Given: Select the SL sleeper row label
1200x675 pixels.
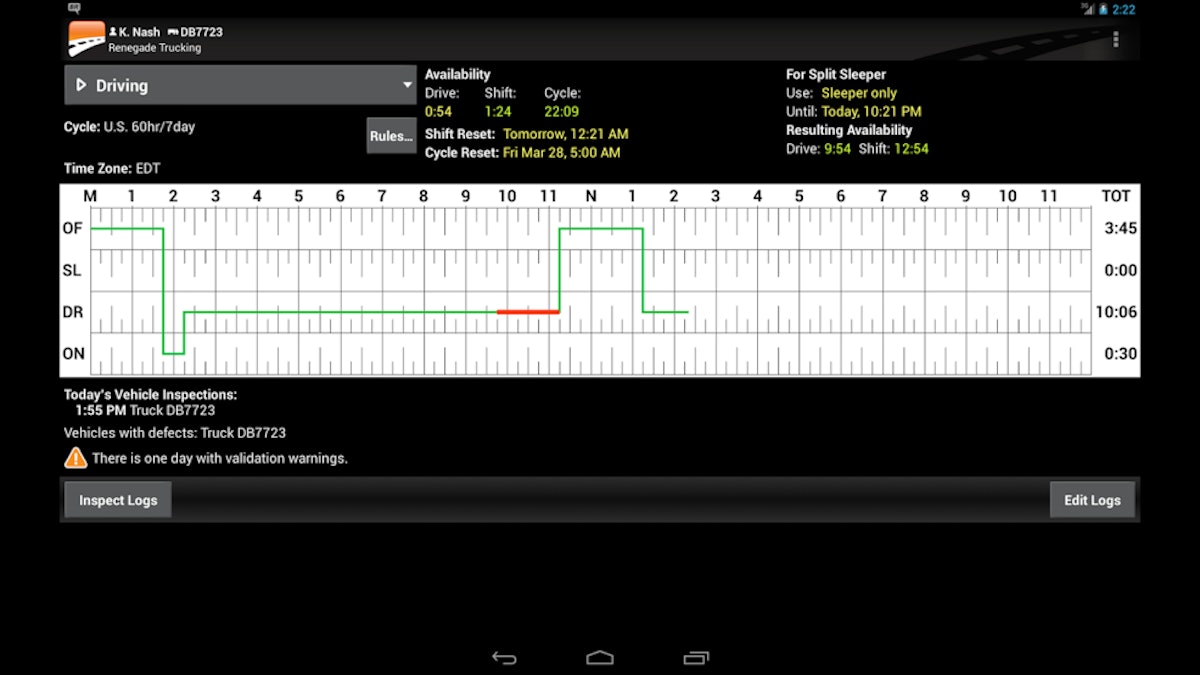Looking at the screenshot, I should (73, 270).
